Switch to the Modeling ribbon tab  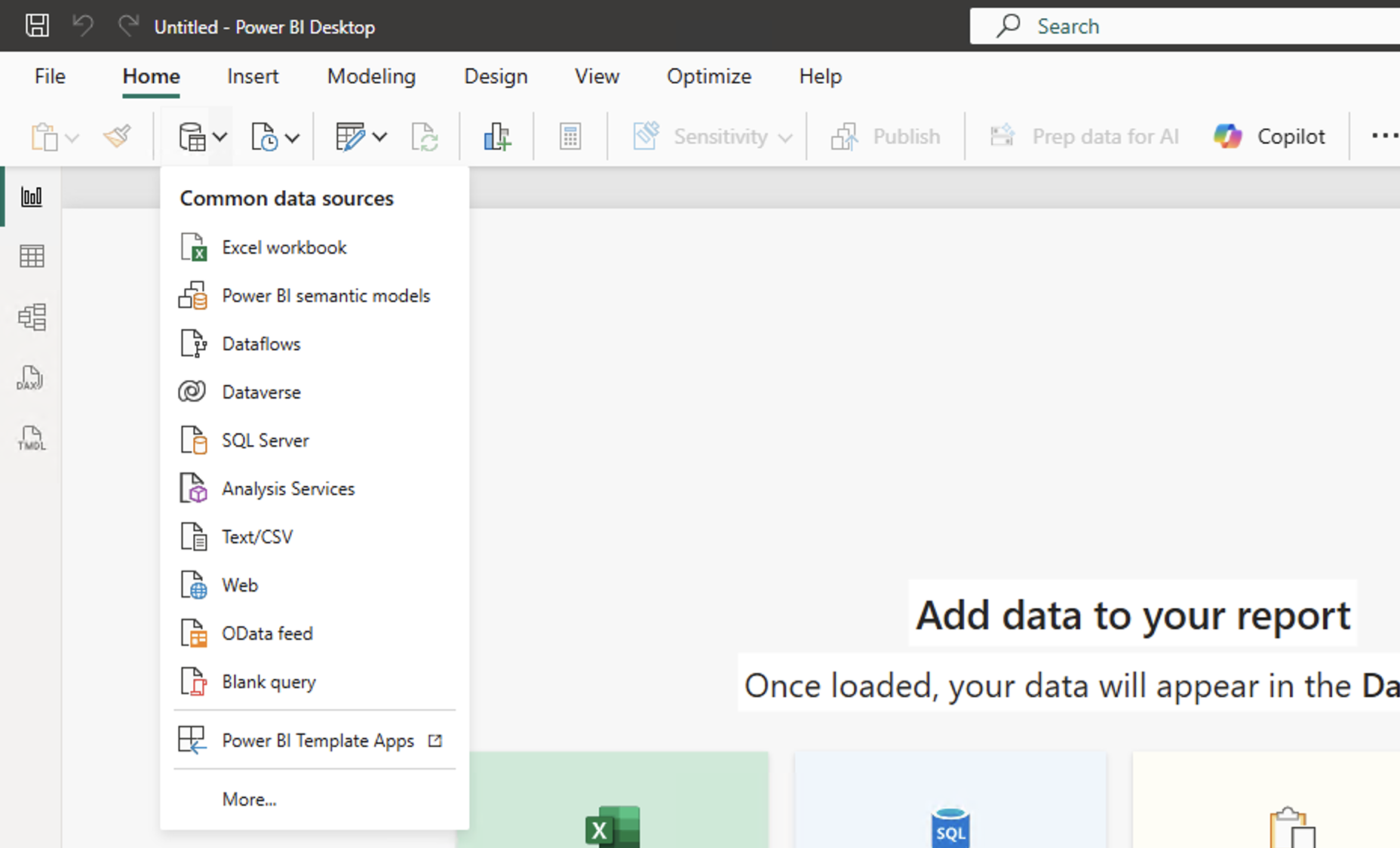tap(371, 76)
